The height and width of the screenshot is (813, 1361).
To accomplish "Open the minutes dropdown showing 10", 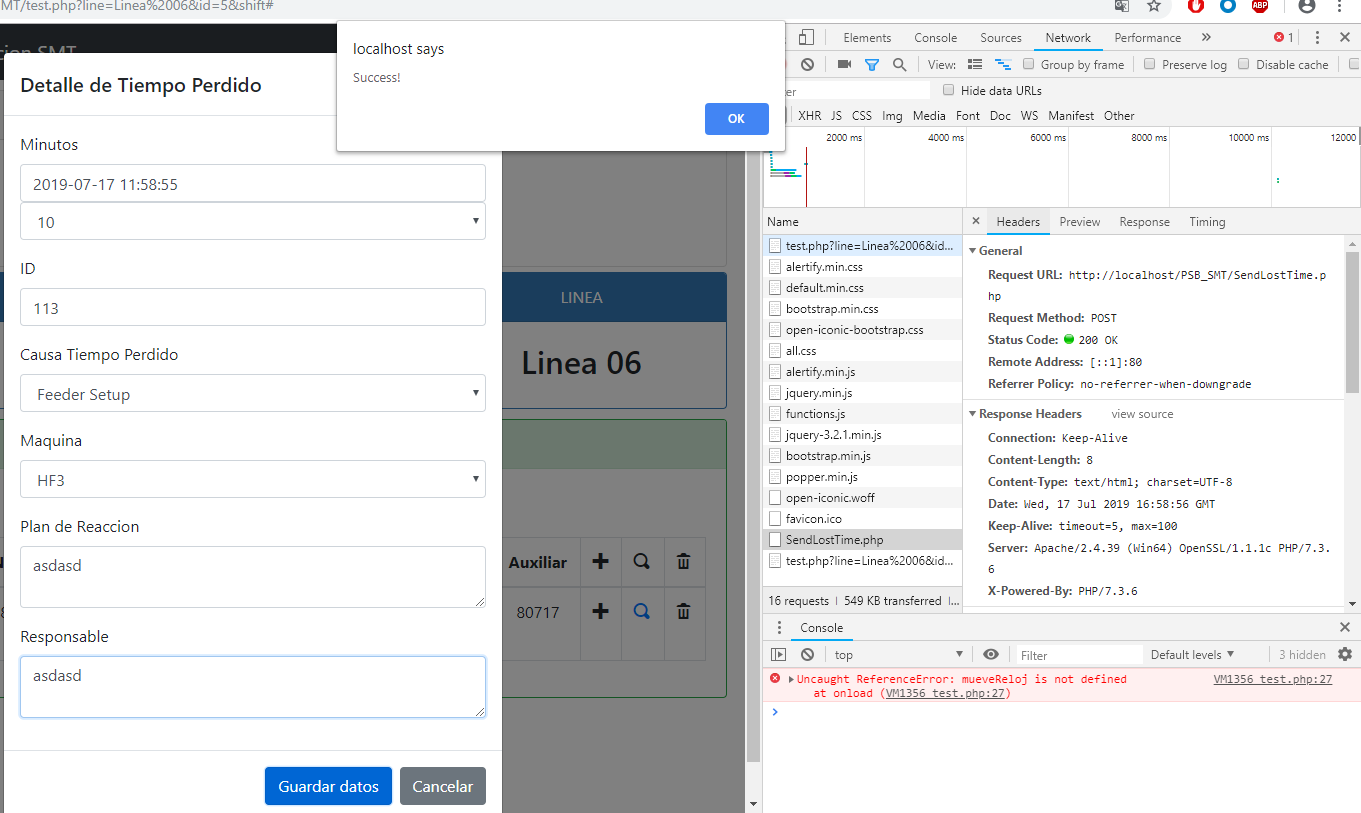I will click(x=253, y=222).
